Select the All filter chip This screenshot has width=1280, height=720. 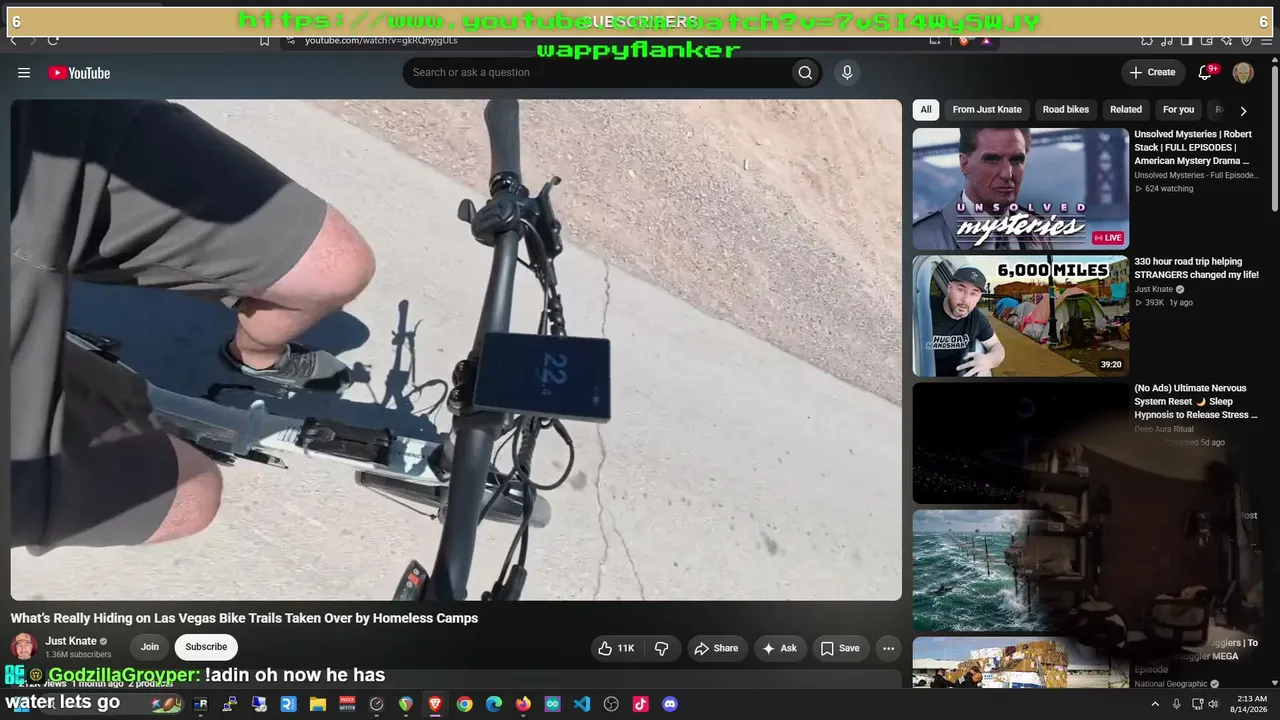(926, 110)
